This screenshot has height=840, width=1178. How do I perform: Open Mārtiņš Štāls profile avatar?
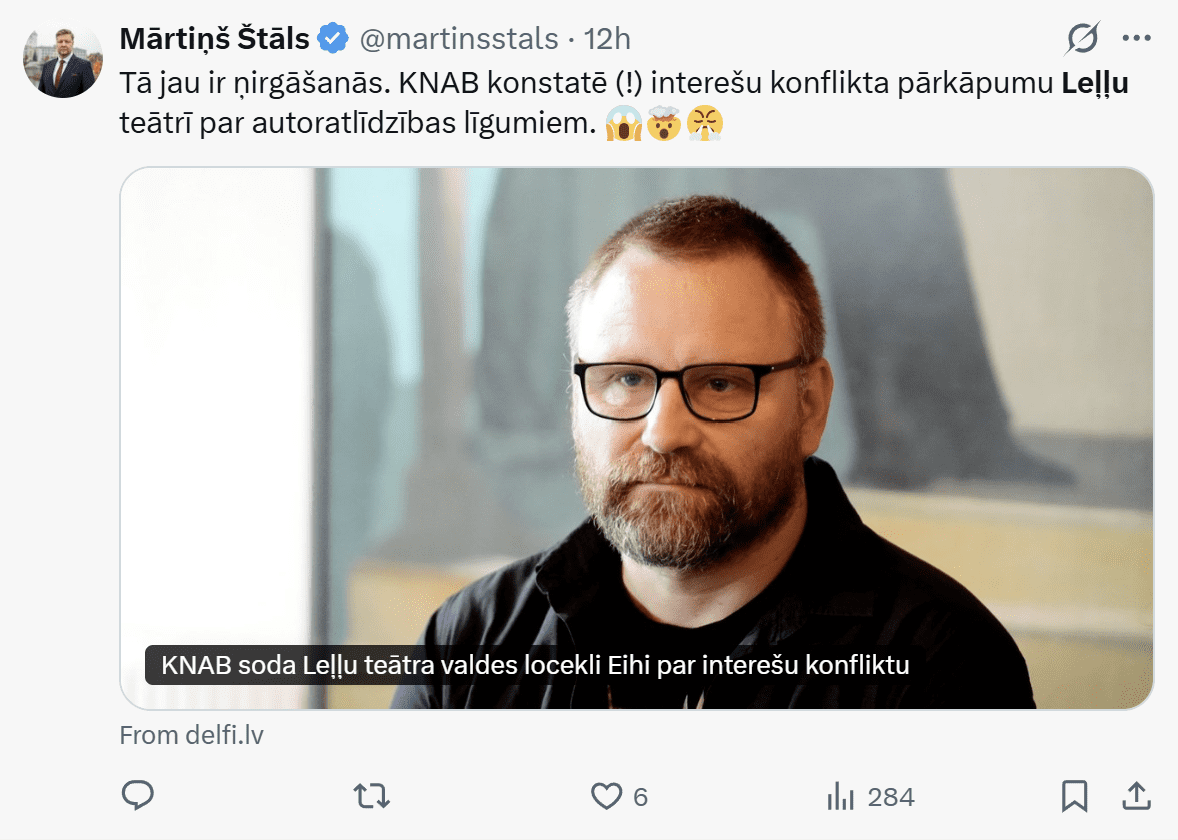[x=63, y=58]
